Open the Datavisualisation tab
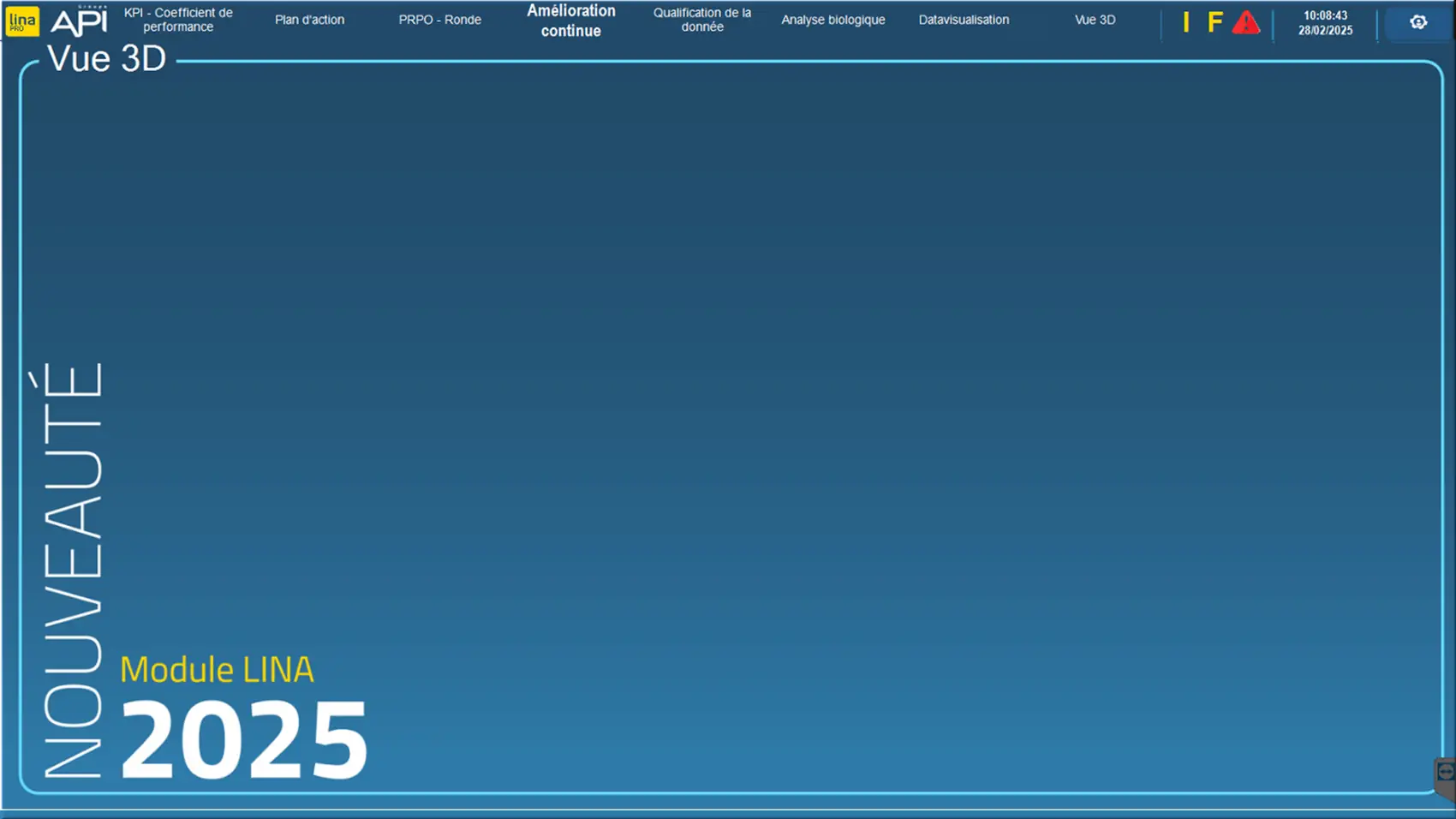 (964, 20)
